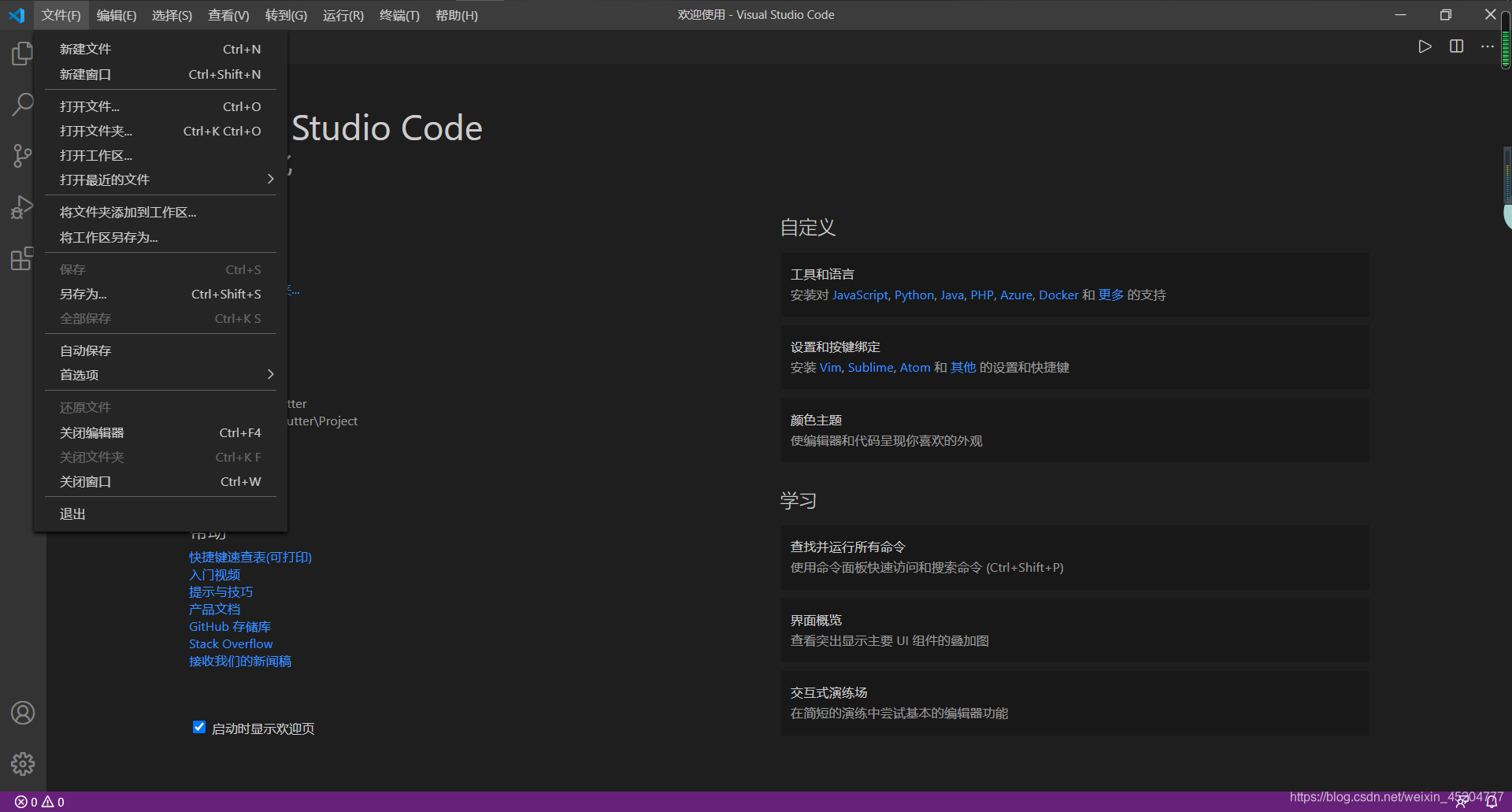Open 接收我们的新闻稿 link
The image size is (1512, 812).
pos(240,661)
